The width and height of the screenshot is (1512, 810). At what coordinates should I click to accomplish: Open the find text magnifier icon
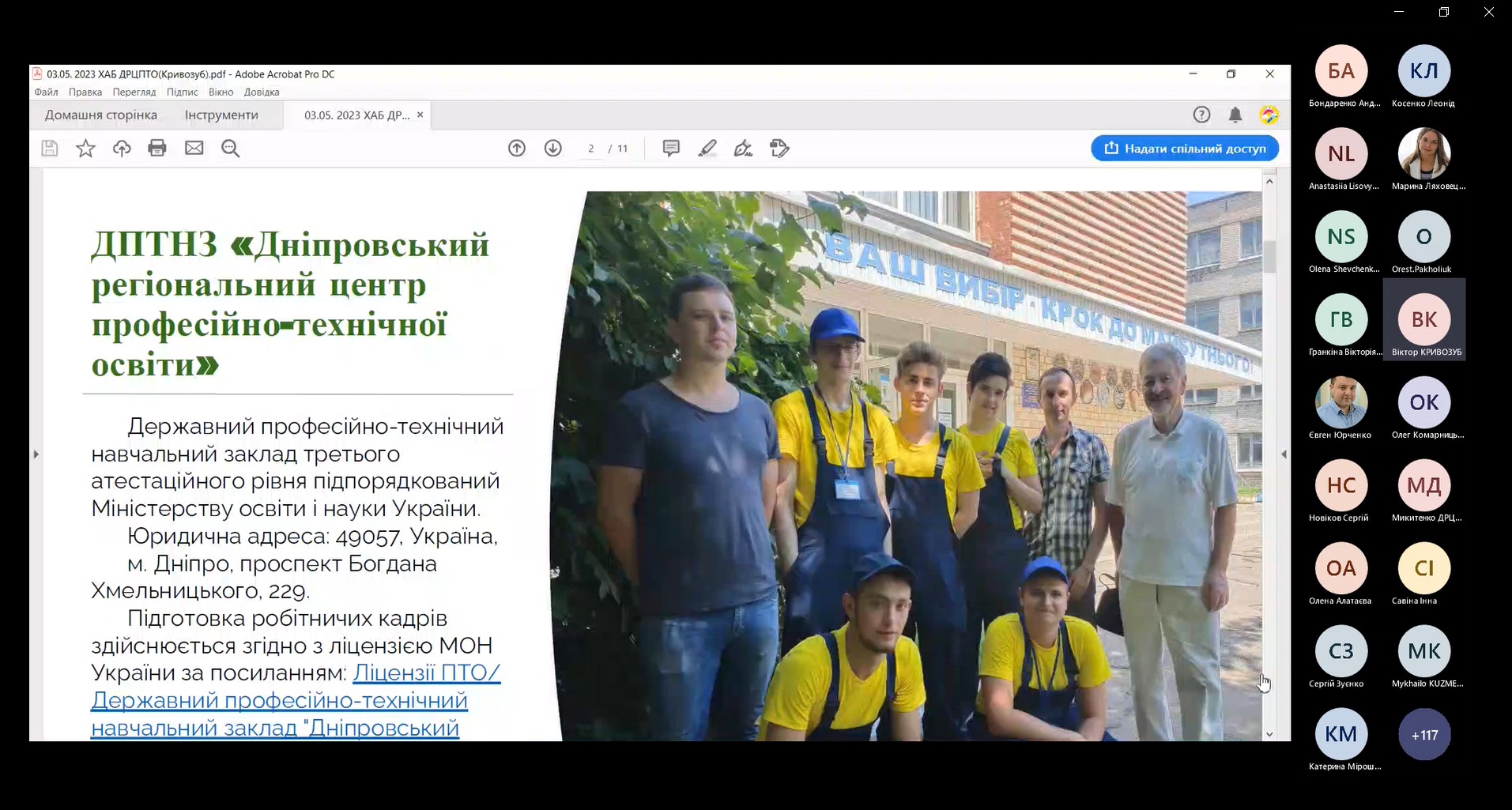point(230,148)
